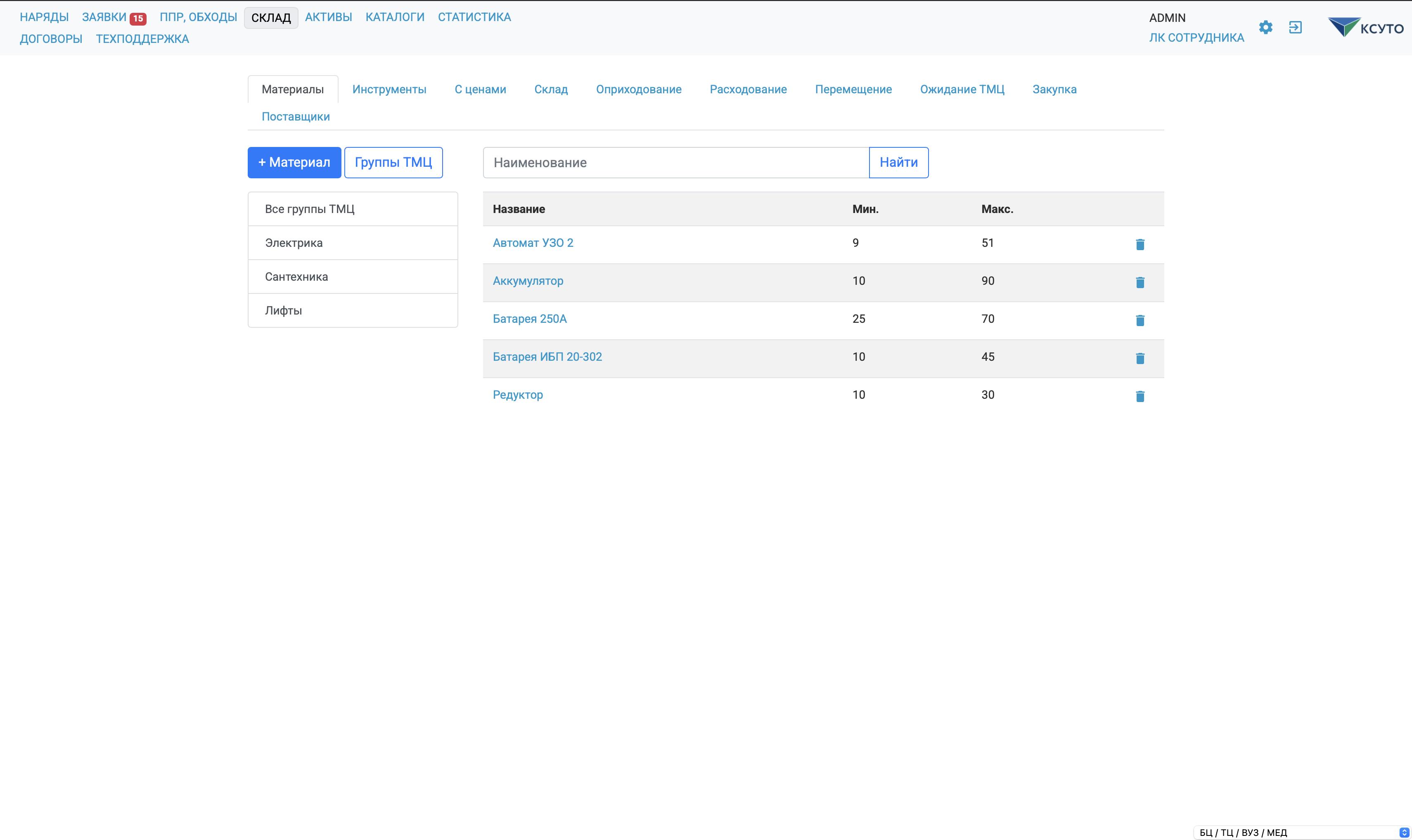Viewport: 1412px width, 840px height.
Task: Remove Батарея 250А using trash icon
Action: (1140, 320)
